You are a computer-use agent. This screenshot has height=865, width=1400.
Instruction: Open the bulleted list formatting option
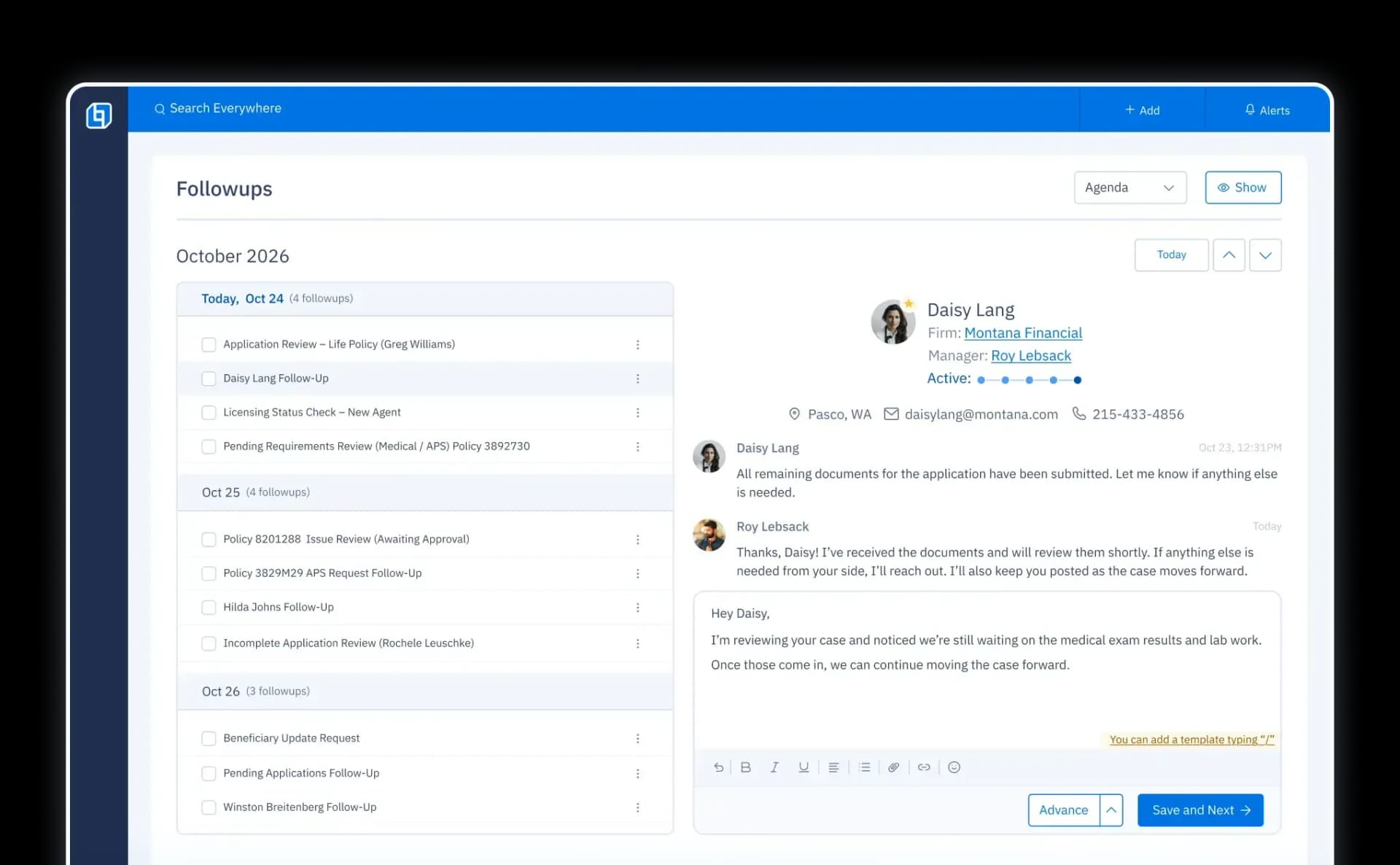(865, 767)
